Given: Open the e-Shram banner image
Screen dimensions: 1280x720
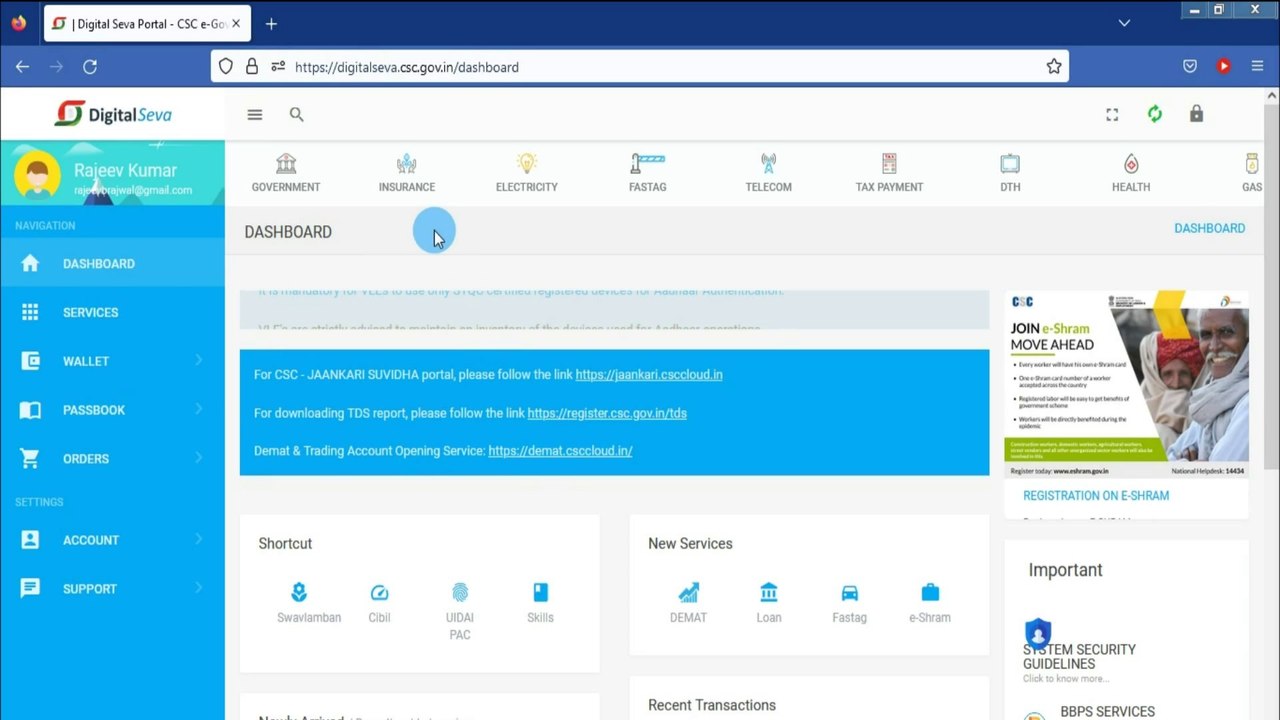Looking at the screenshot, I should (1127, 384).
